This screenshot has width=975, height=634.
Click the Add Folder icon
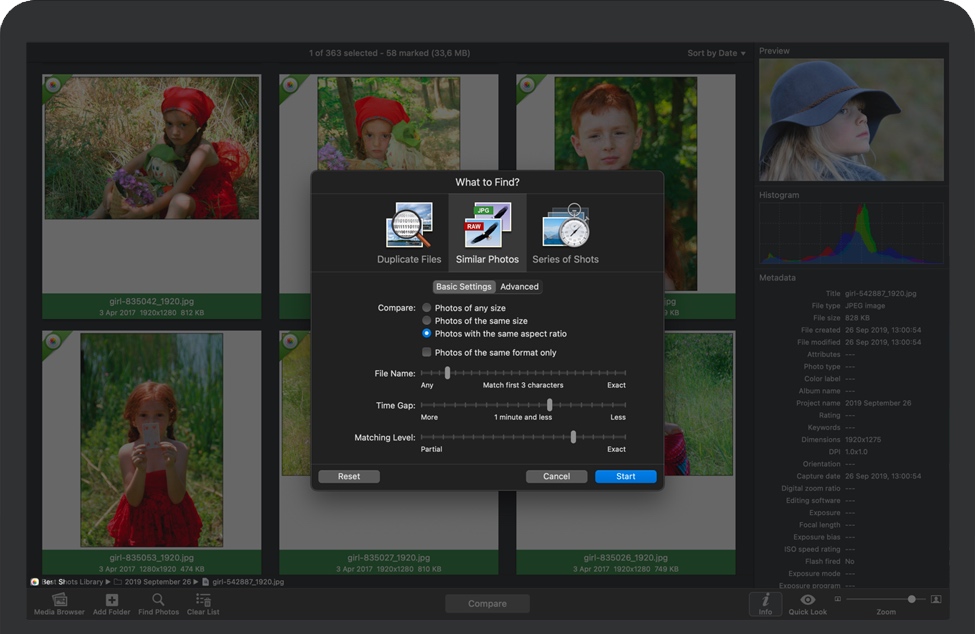(110, 601)
